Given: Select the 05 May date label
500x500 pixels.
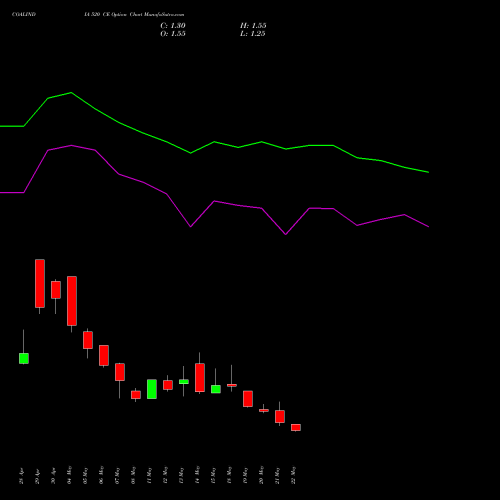Looking at the screenshot, I should click(86, 475).
